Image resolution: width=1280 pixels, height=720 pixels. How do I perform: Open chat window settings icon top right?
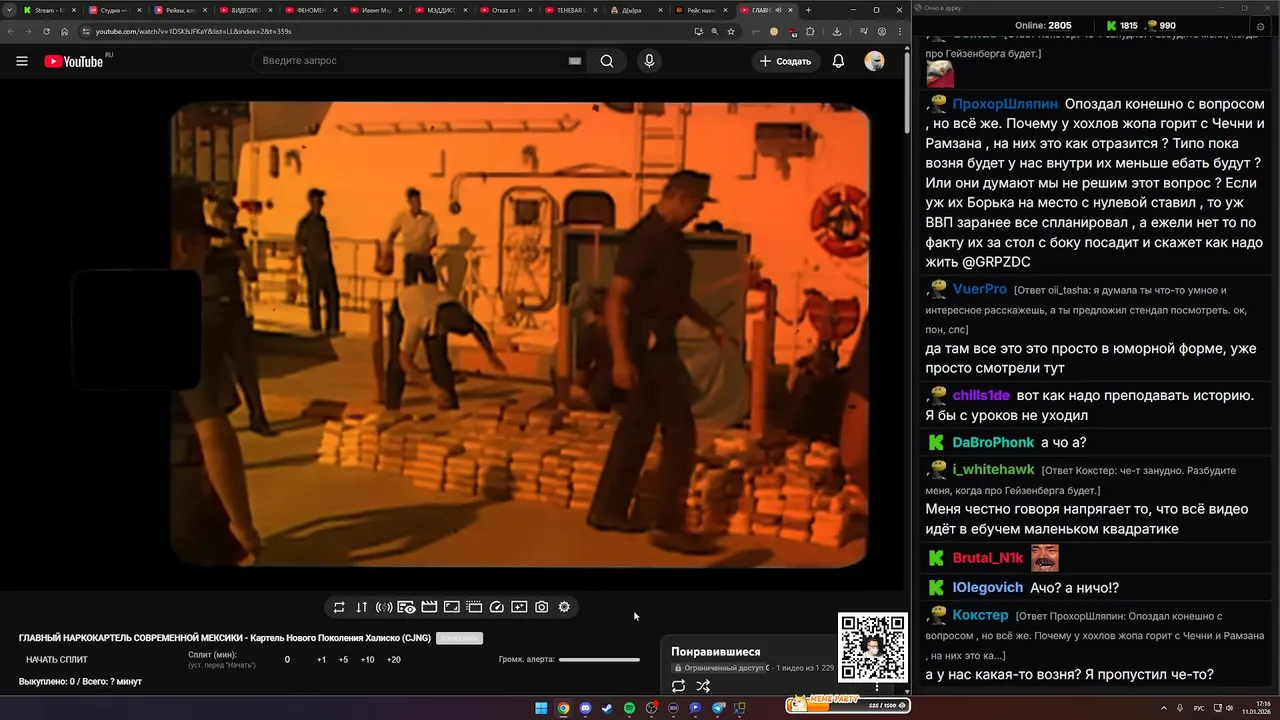click(x=1260, y=26)
